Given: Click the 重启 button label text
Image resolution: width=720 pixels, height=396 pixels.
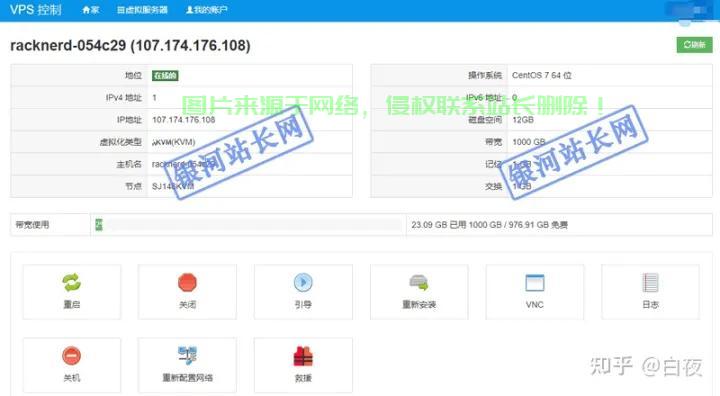Looking at the screenshot, I should [72, 305].
